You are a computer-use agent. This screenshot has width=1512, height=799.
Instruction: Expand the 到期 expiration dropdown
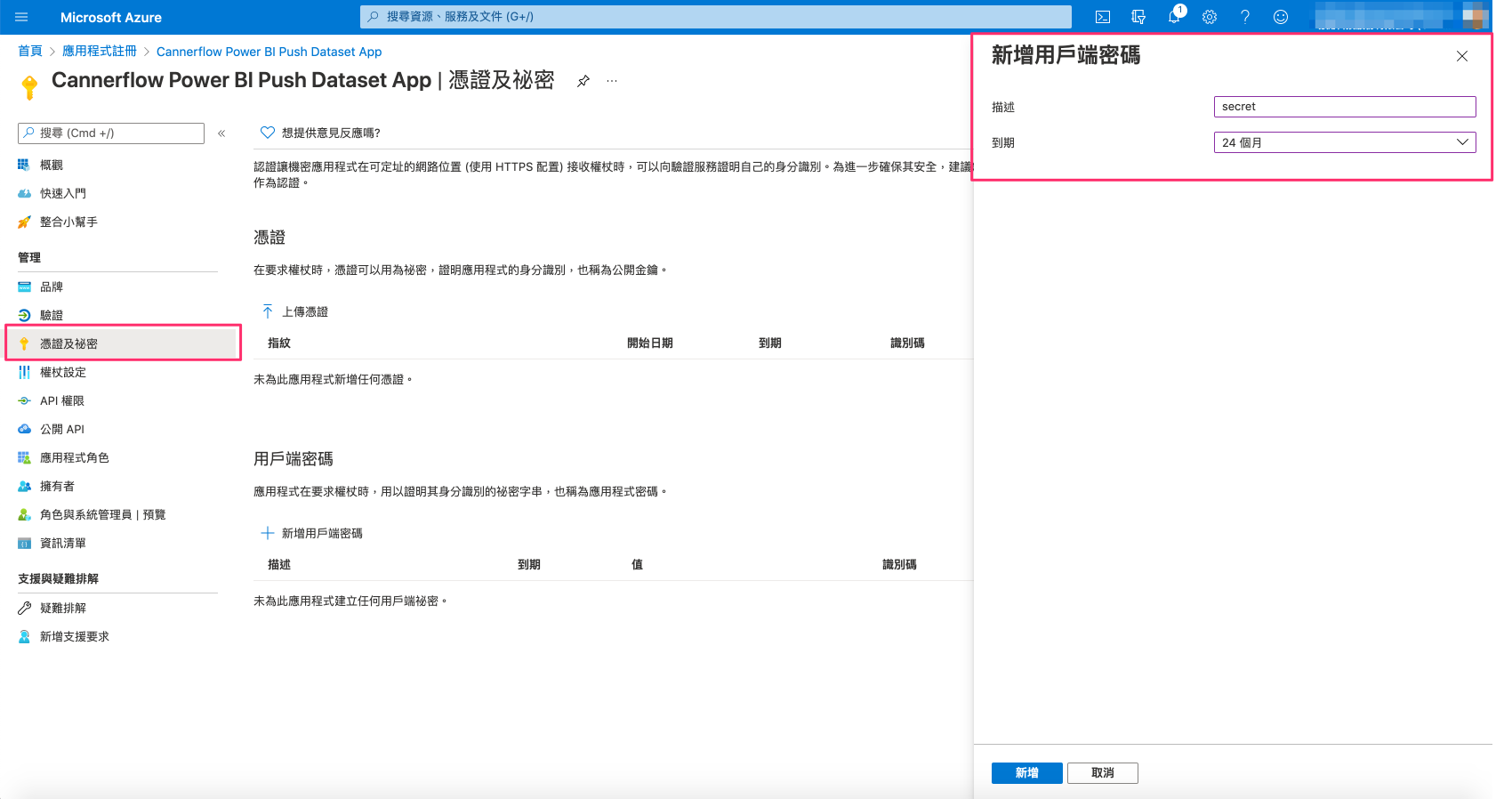(x=1345, y=142)
